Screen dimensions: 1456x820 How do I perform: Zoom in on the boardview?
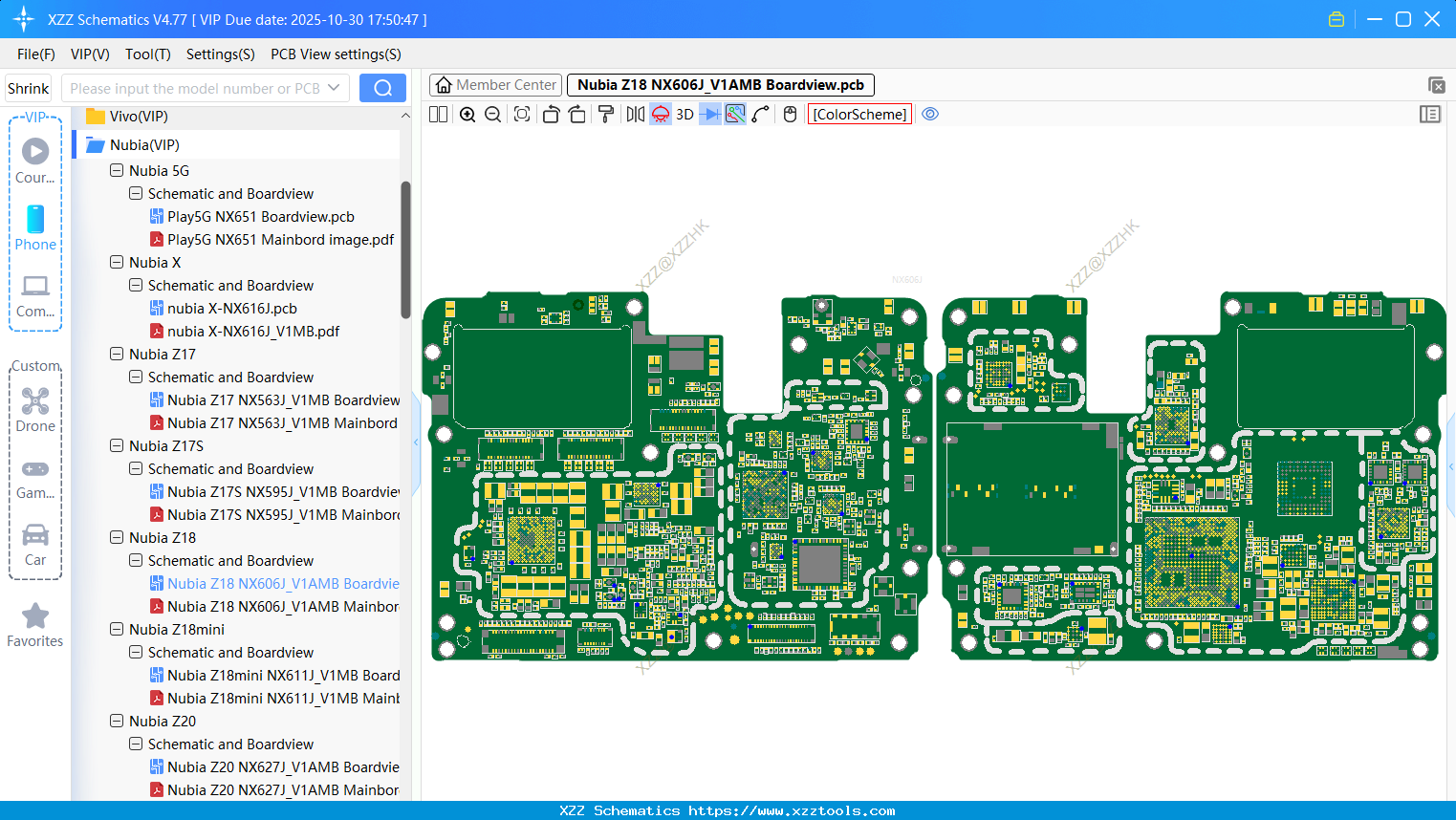point(467,114)
